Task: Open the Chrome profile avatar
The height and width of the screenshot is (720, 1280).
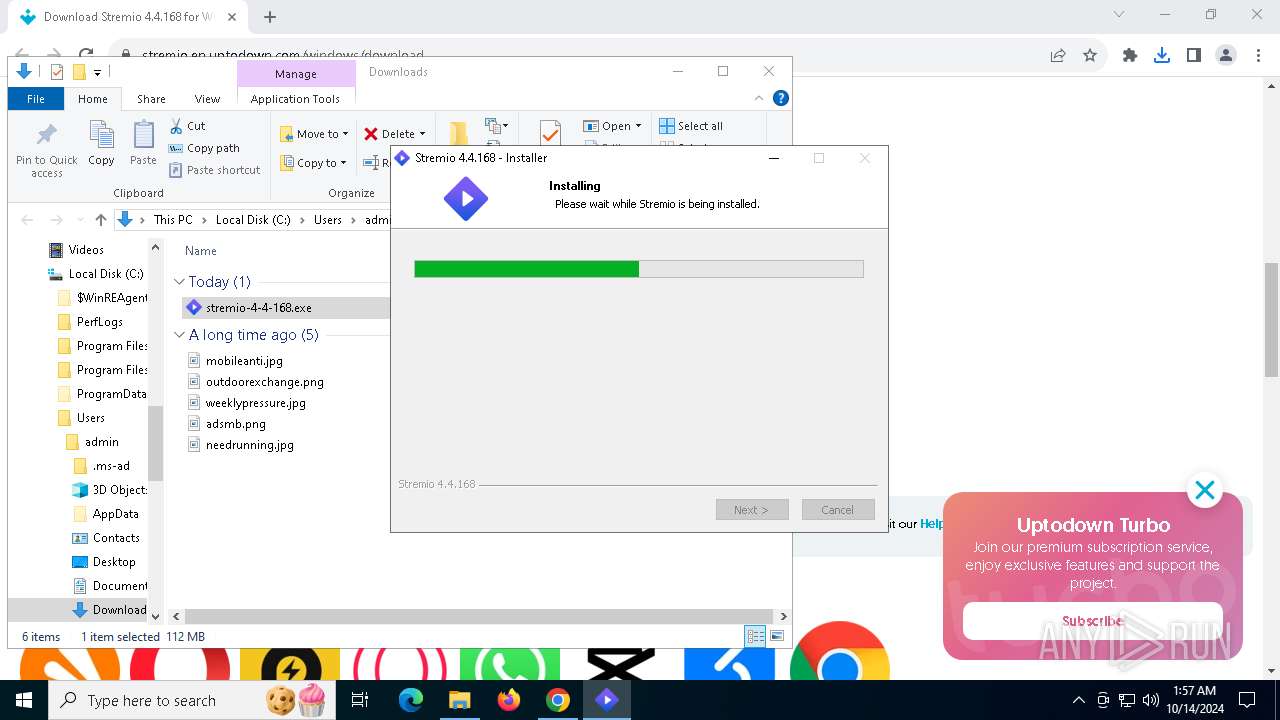Action: 1226,56
